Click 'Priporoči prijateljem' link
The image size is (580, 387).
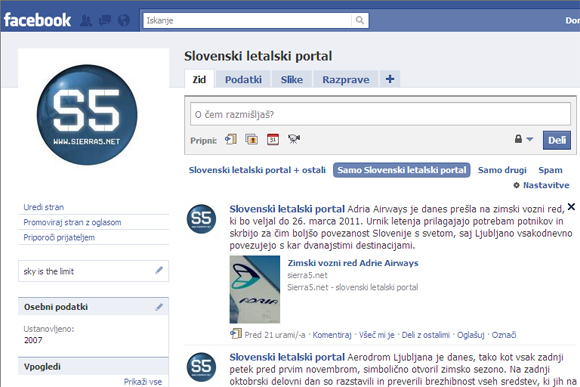[59, 237]
